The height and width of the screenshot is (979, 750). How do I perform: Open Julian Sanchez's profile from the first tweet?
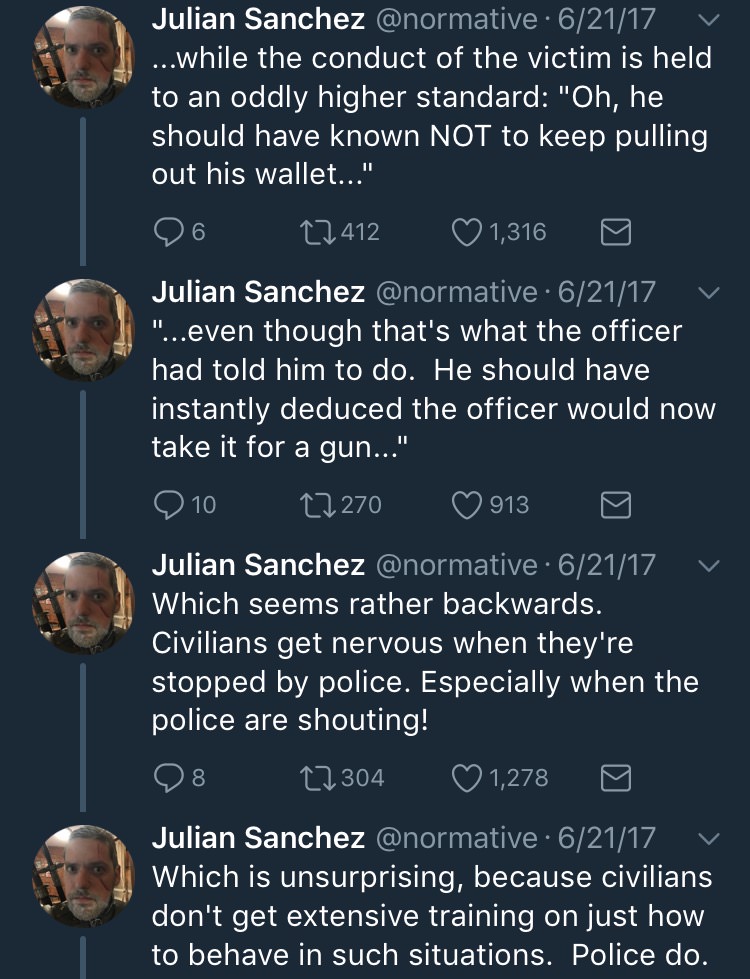point(258,19)
